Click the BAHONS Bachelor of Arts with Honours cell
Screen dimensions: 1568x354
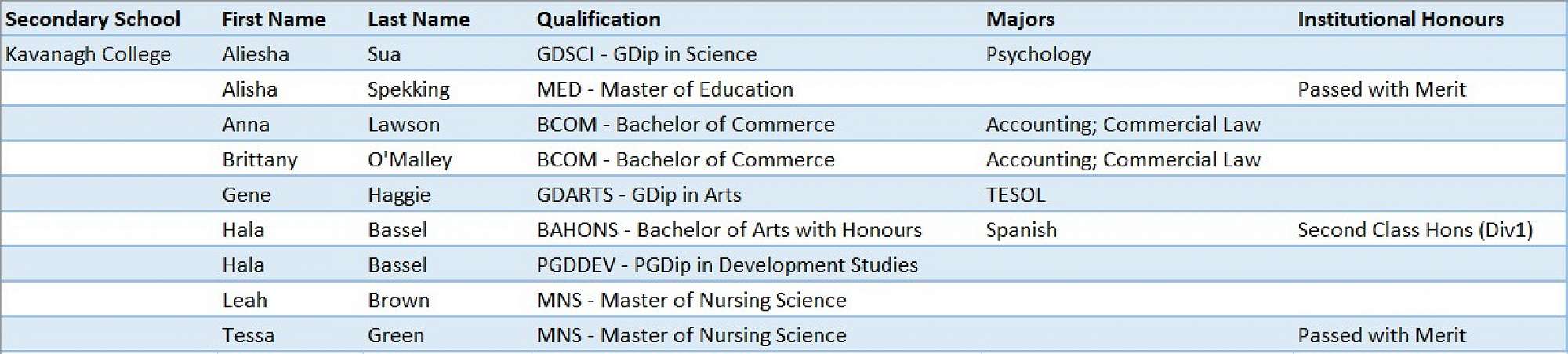(x=729, y=230)
